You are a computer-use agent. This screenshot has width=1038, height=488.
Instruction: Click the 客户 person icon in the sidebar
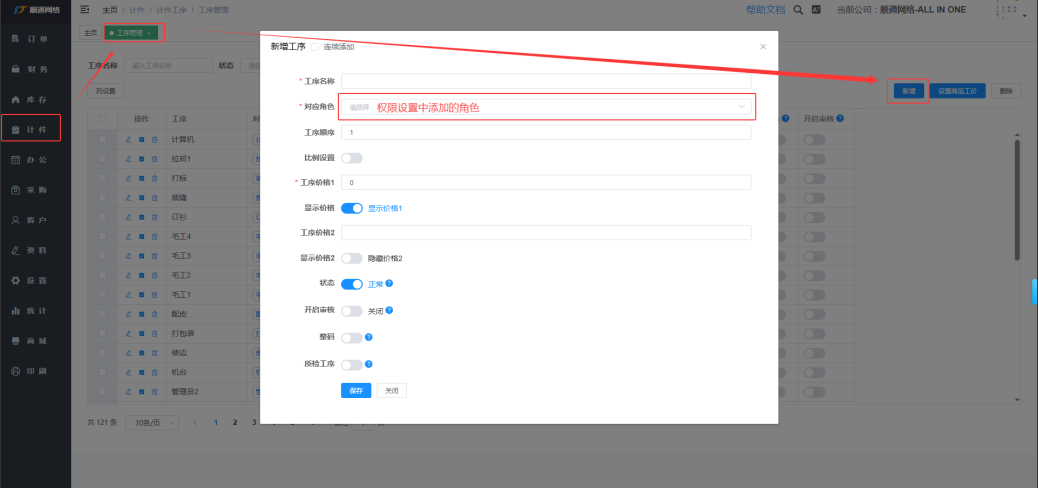pyautogui.click(x=16, y=220)
